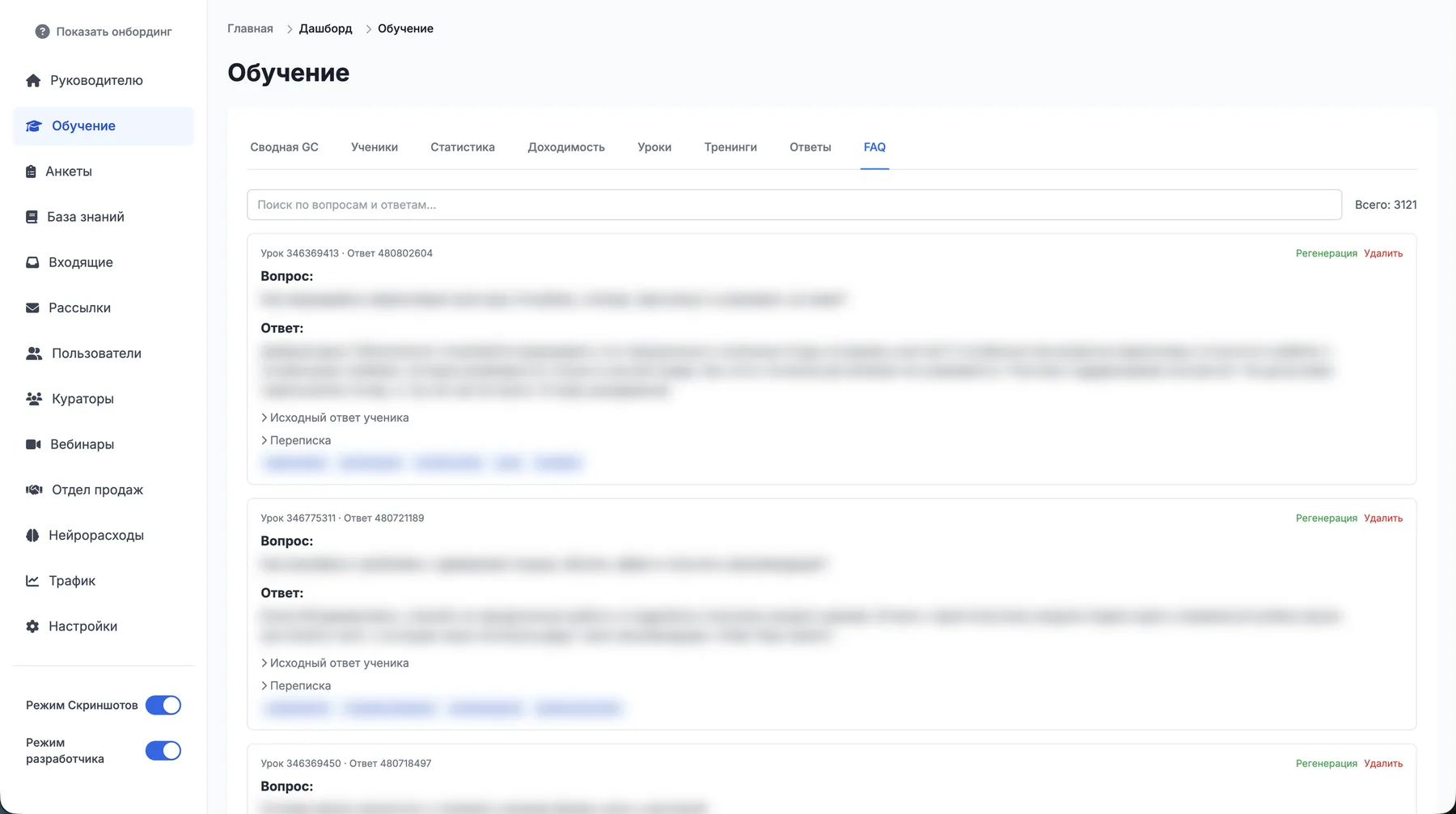Click the Всего: 3121 counter

pos(1386,205)
